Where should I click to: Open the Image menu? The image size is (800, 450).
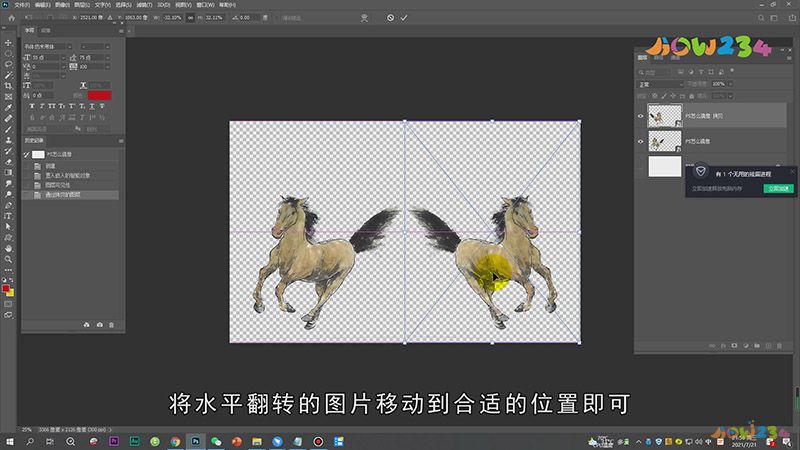62,5
